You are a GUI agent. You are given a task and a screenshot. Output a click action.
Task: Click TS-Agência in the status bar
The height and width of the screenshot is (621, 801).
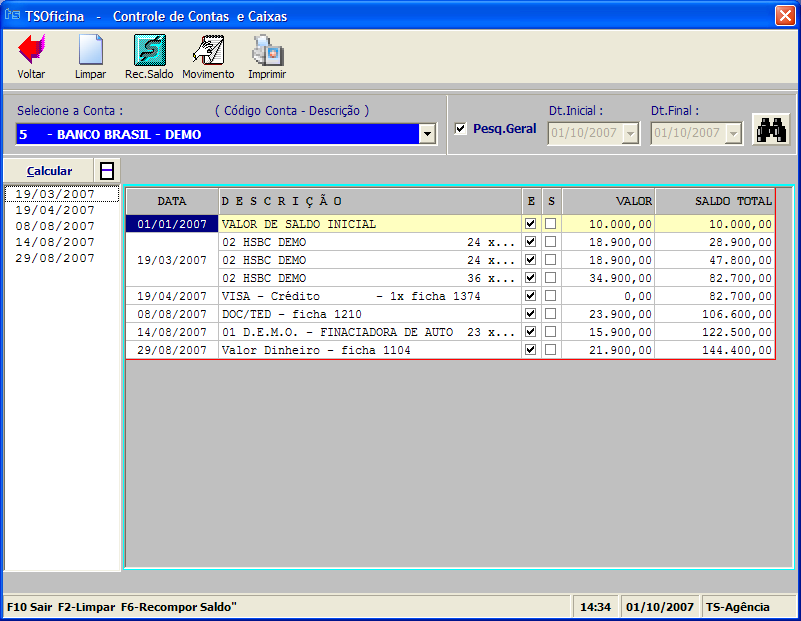[x=738, y=607]
